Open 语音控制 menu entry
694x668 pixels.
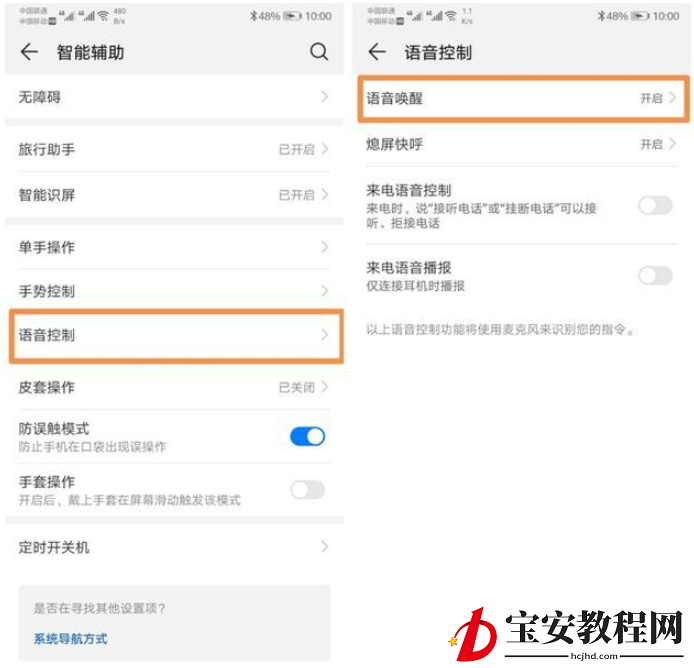[x=176, y=336]
